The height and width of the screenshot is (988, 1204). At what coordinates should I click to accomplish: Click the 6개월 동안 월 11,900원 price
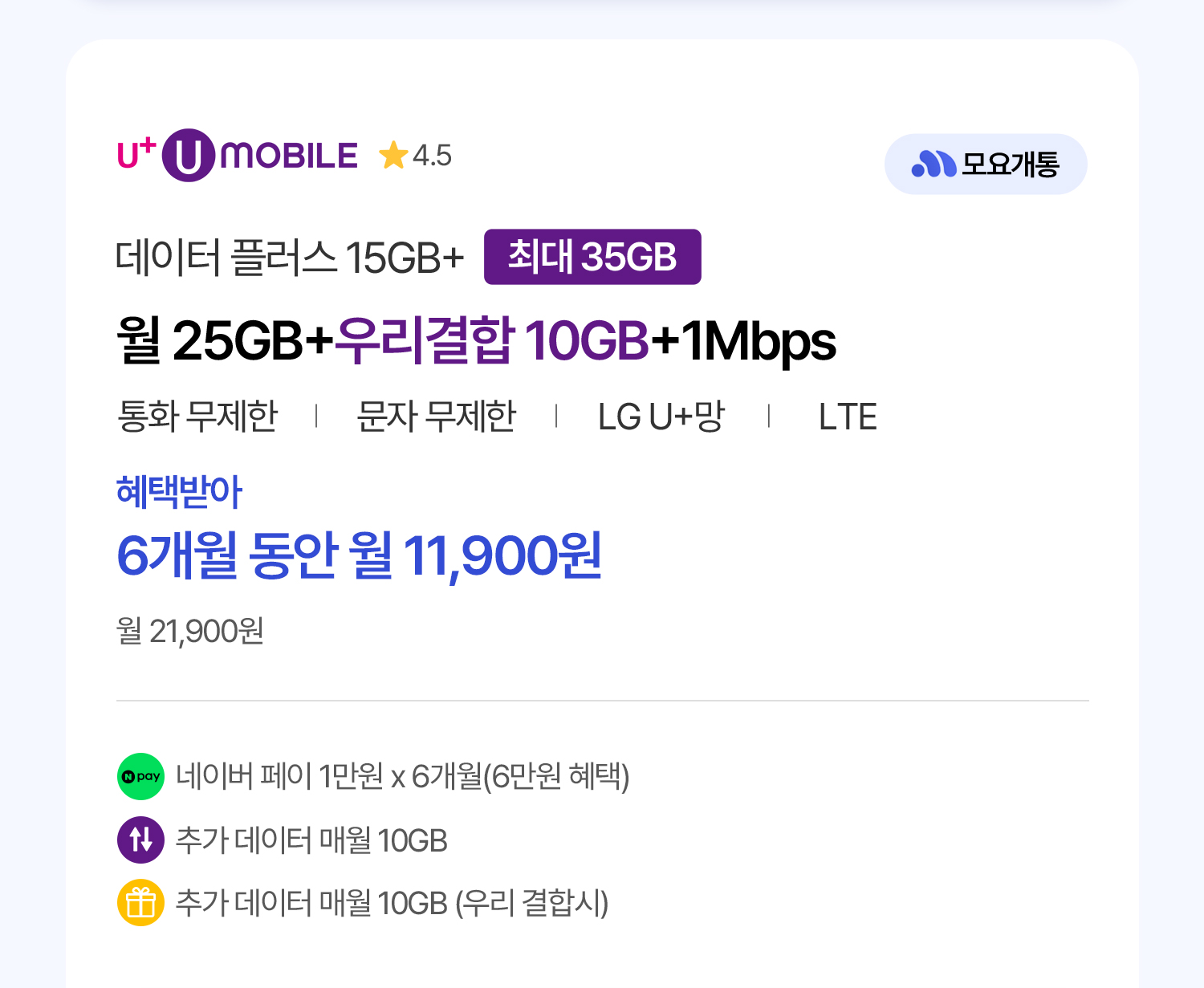[x=359, y=555]
